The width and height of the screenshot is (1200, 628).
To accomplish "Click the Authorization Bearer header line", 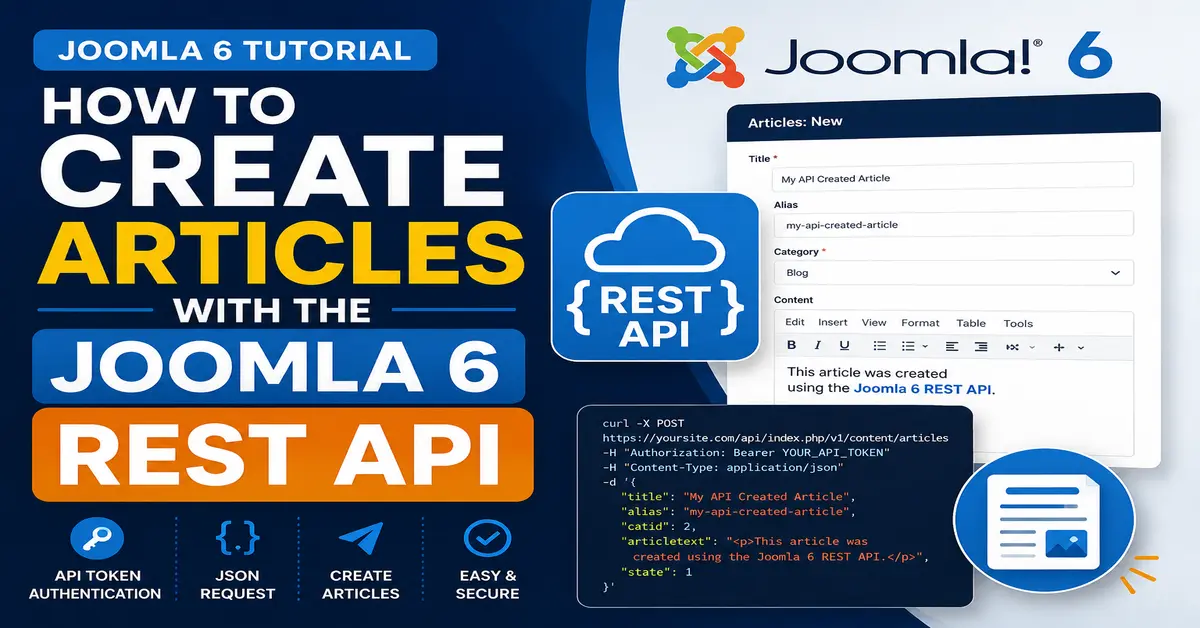I will (746, 453).
